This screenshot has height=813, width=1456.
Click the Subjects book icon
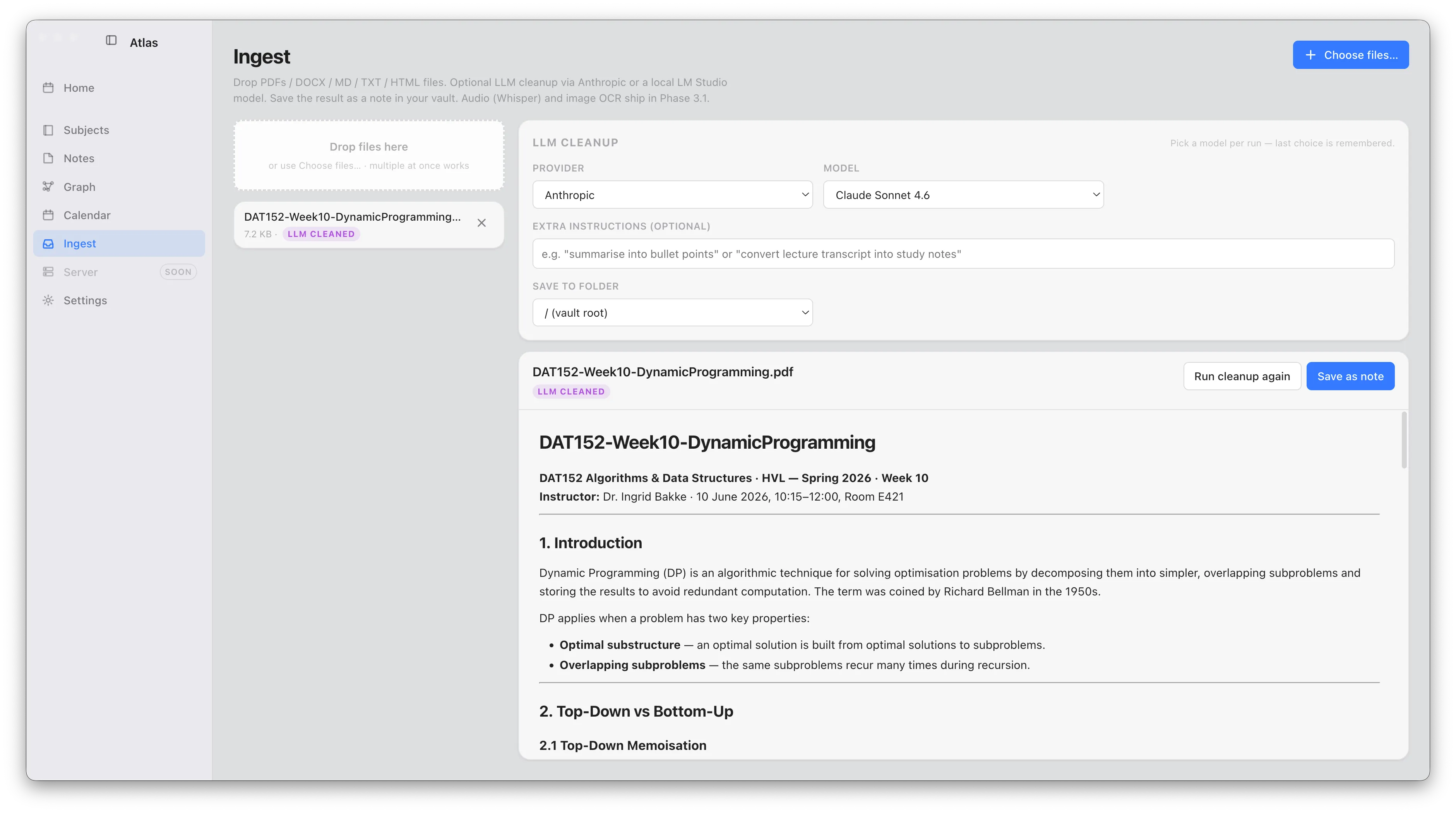(48, 130)
